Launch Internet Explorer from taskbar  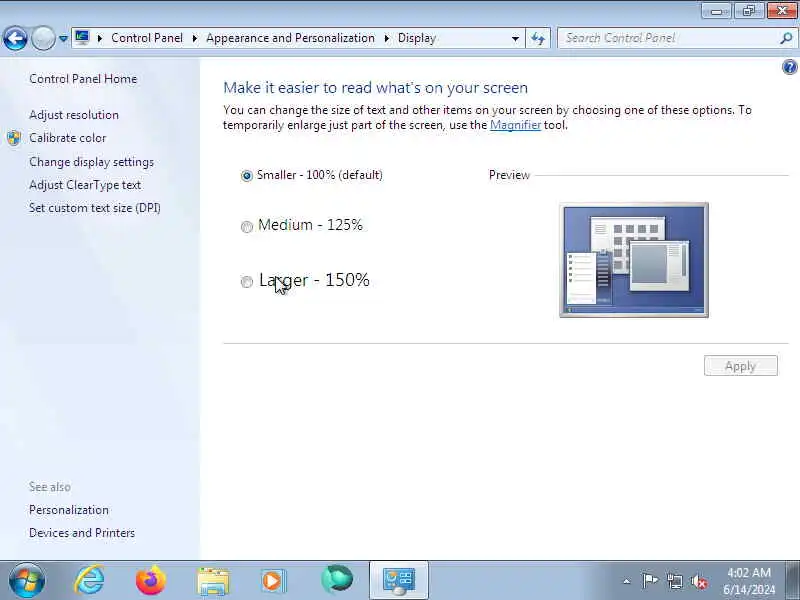pos(90,580)
